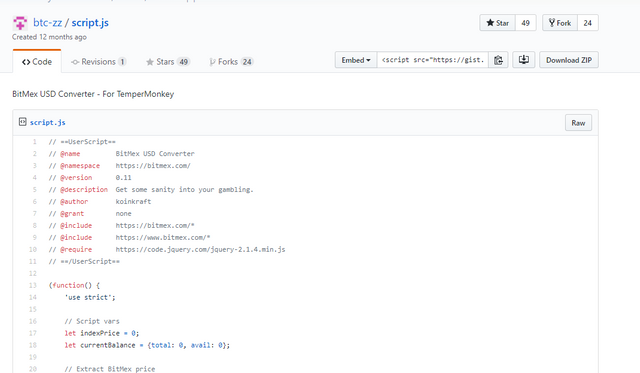View the Forks tab
This screenshot has height=373, width=640.
[231, 62]
